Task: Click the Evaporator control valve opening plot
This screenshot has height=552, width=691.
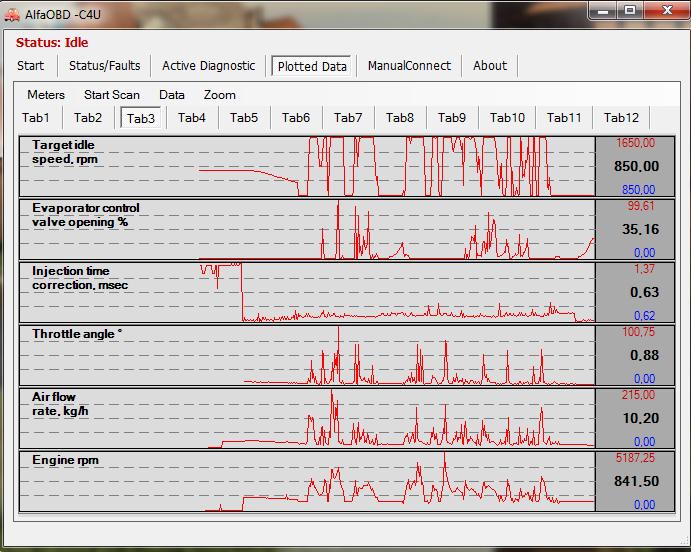Action: coord(308,230)
